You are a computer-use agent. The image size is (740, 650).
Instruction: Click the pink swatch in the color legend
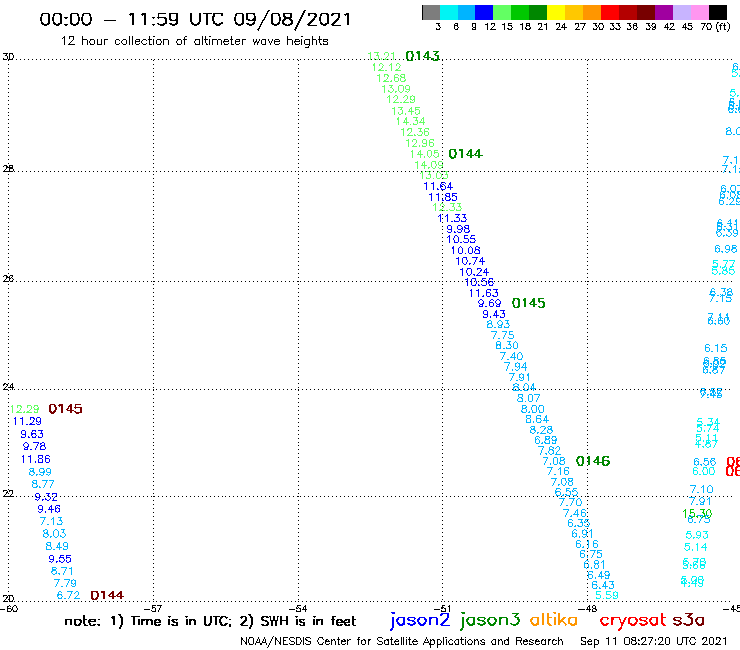699,12
